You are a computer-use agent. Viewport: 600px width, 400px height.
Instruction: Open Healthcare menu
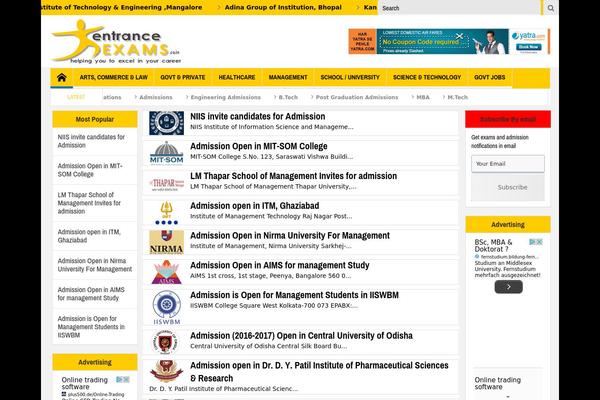[x=237, y=78]
